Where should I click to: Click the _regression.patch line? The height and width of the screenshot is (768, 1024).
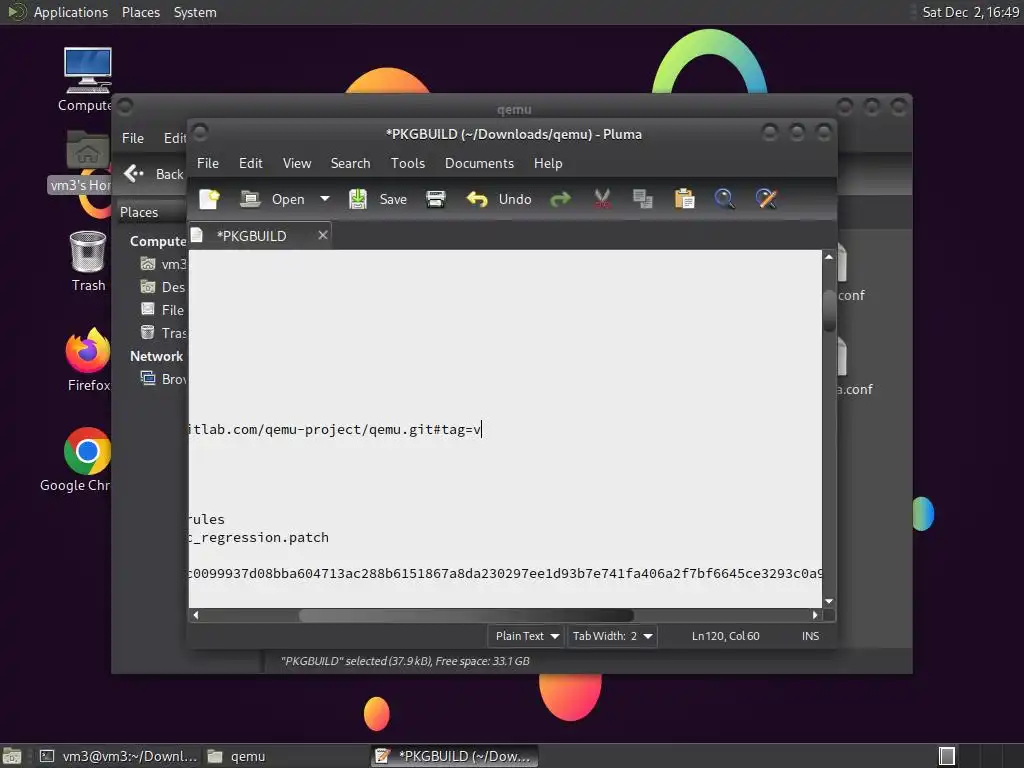pyautogui.click(x=259, y=537)
